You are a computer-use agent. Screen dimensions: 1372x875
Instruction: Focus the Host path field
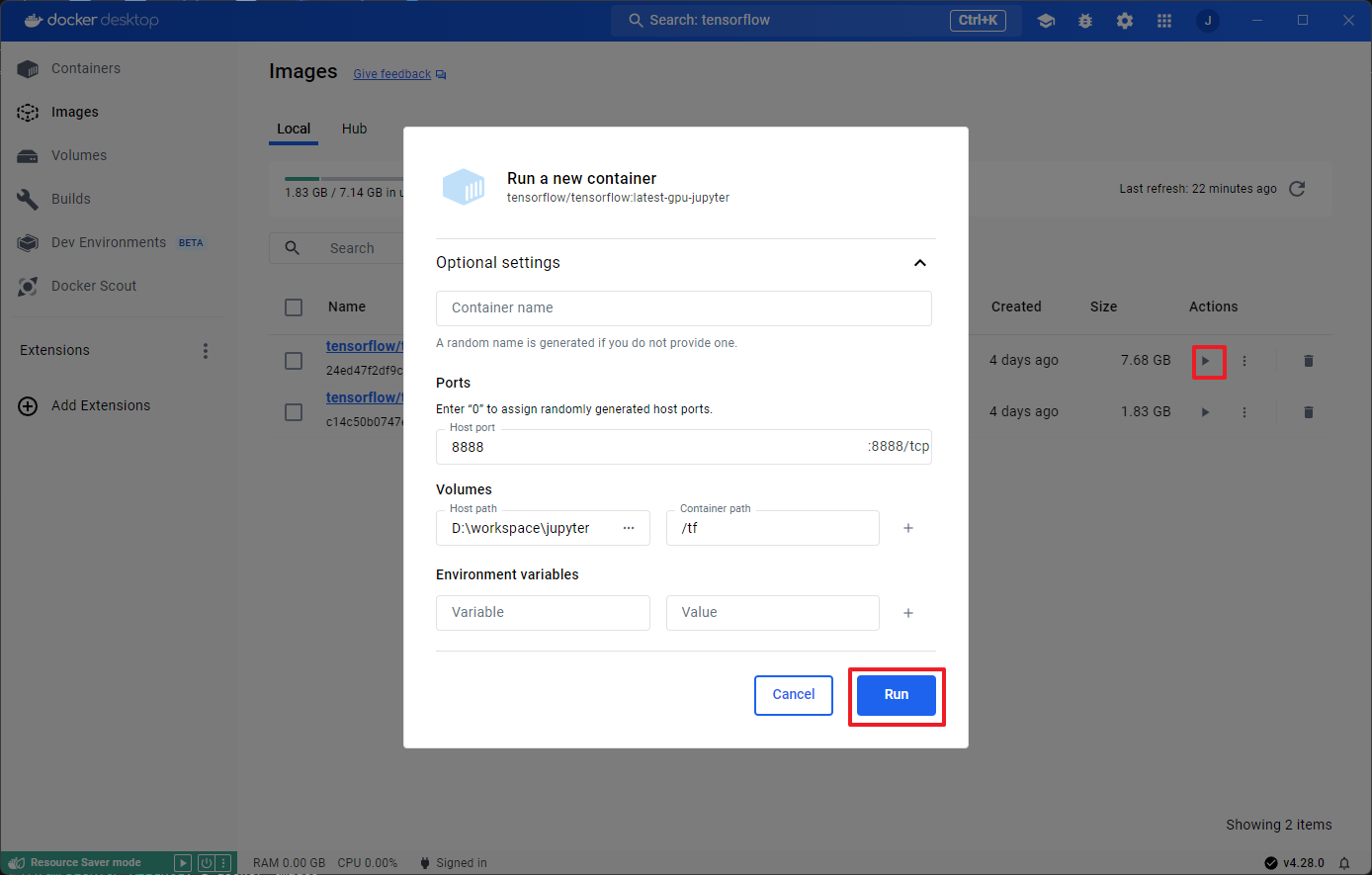[543, 528]
